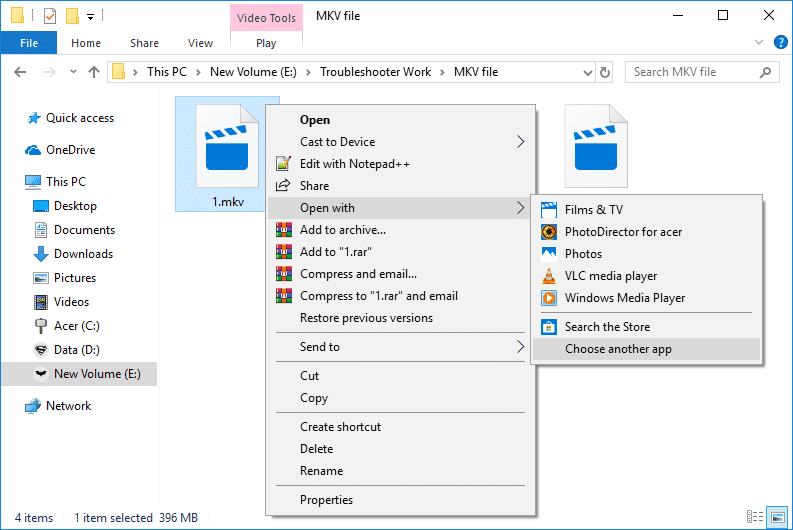The width and height of the screenshot is (793, 530).
Task: Click the OneDrive cloud icon in sidebar
Action: (x=32, y=150)
